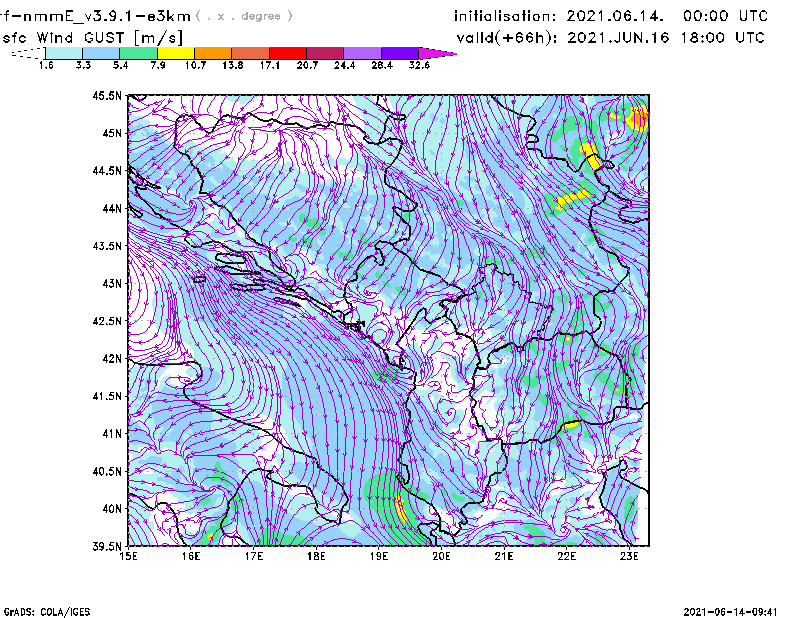800x618 pixels.
Task: Click the 20E longitude label
Action: click(x=441, y=556)
